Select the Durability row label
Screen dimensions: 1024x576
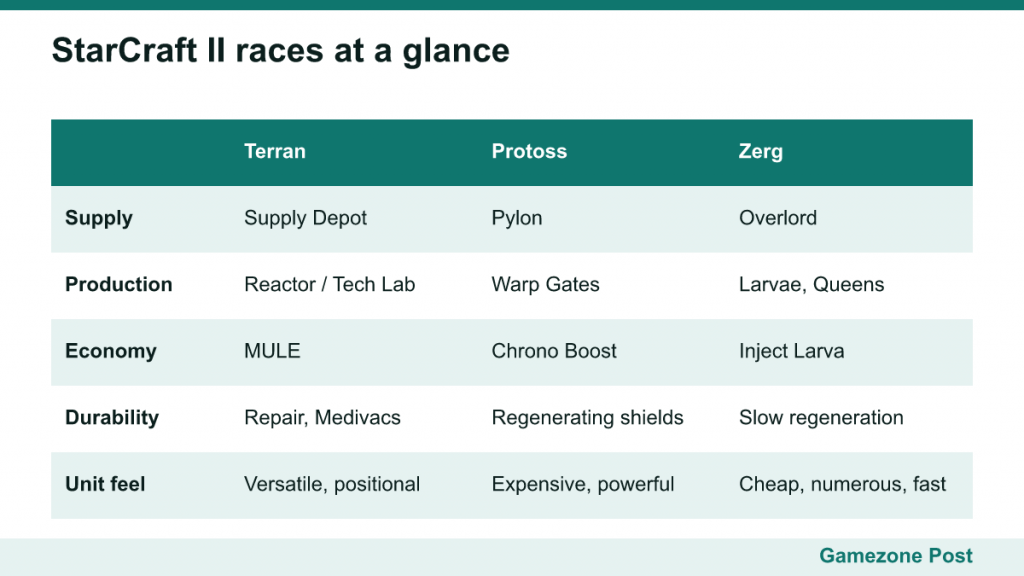coord(112,418)
